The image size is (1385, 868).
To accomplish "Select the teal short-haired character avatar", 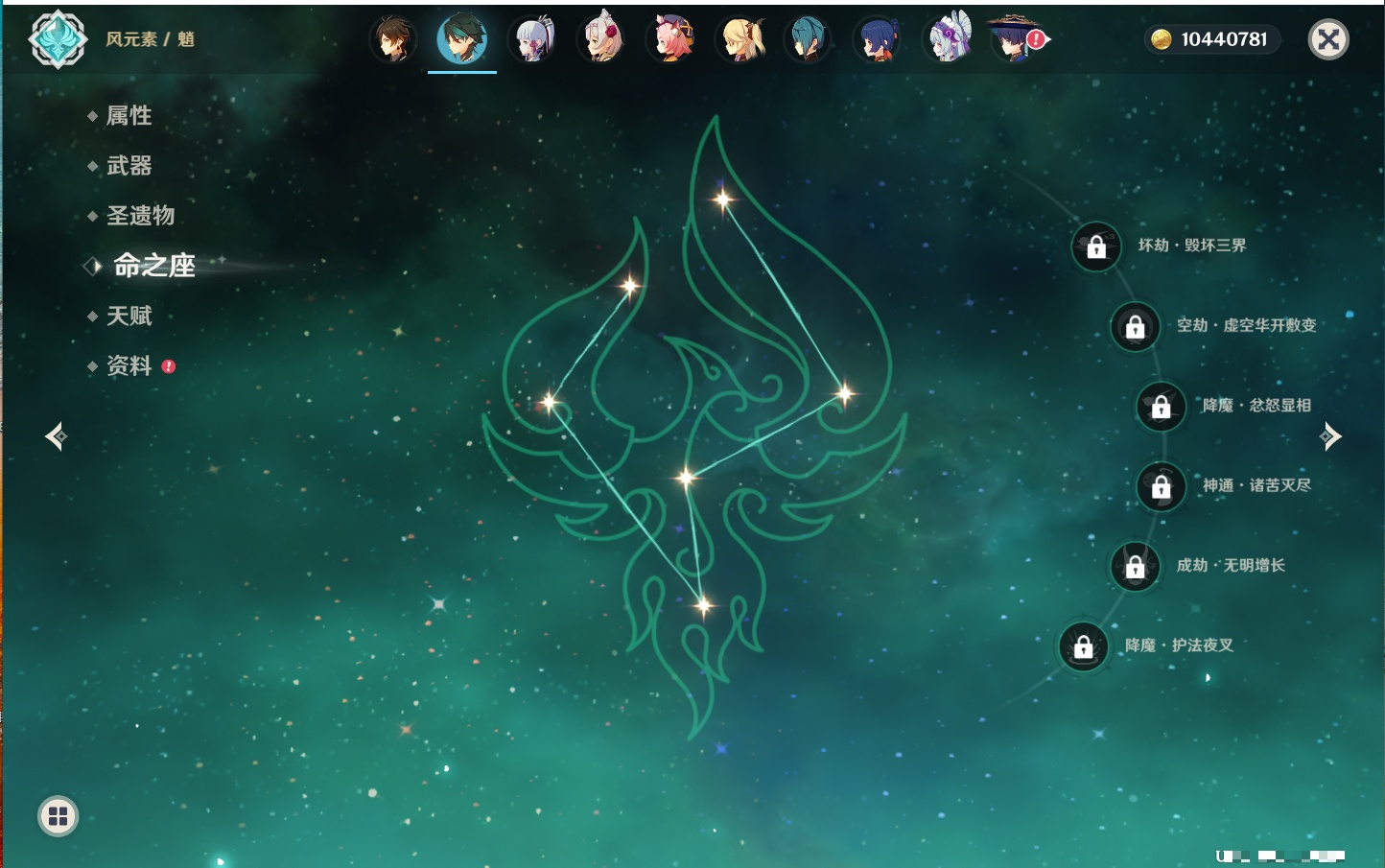I will pyautogui.click(x=808, y=39).
